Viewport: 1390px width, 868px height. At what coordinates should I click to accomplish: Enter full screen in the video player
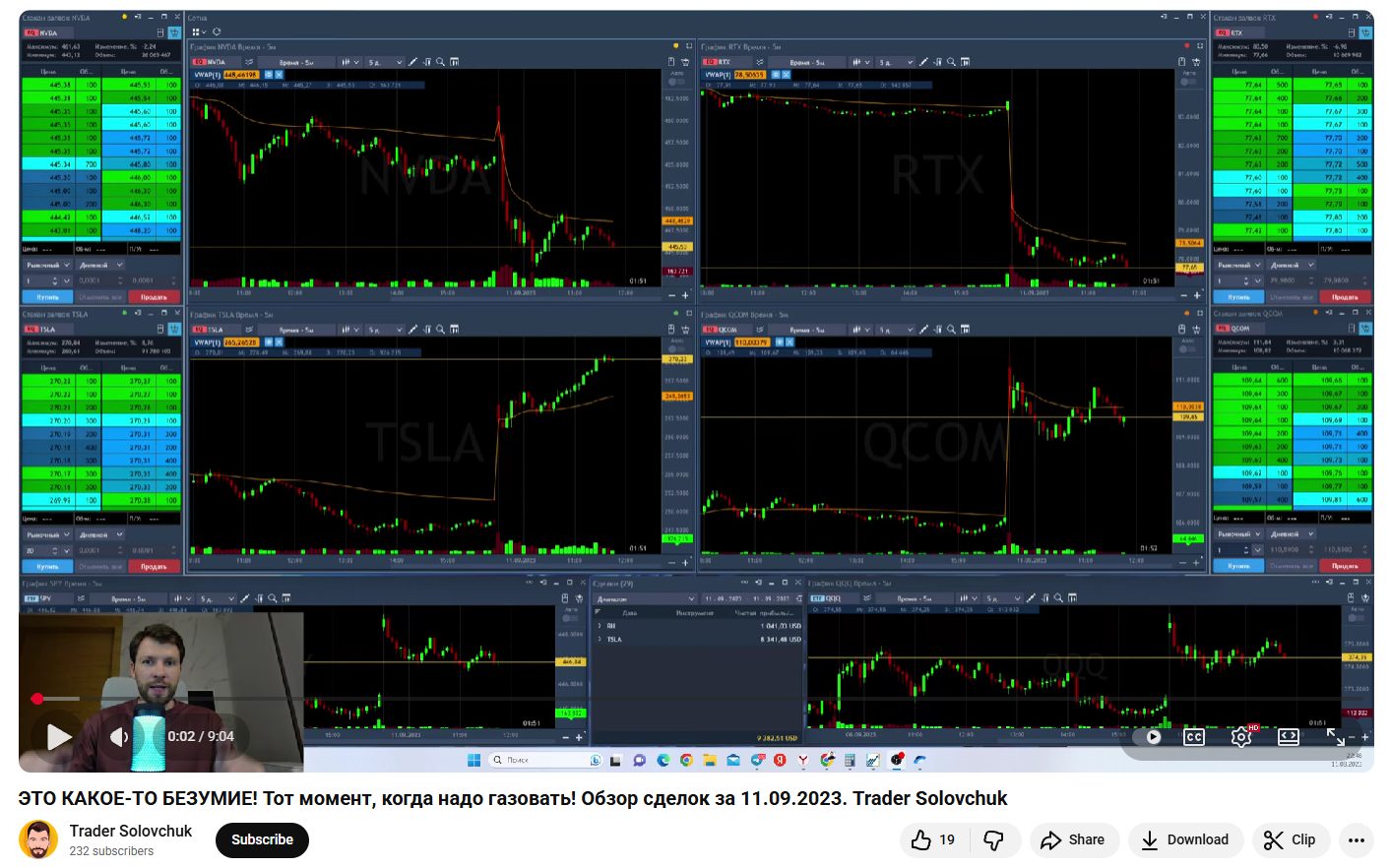1336,736
